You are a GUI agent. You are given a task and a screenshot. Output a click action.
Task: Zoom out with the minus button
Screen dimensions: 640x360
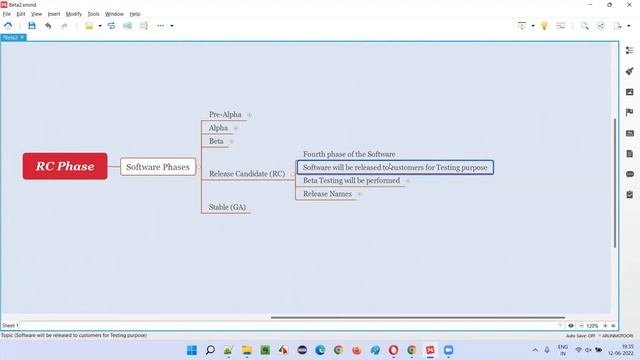581,326
